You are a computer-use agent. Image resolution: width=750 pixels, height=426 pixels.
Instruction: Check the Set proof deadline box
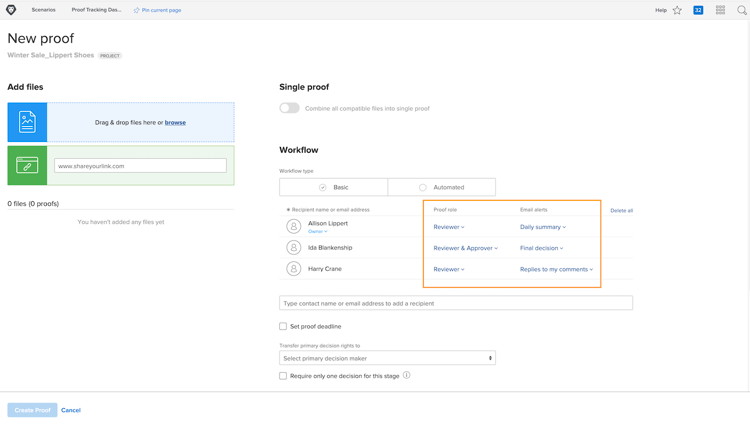(x=283, y=326)
